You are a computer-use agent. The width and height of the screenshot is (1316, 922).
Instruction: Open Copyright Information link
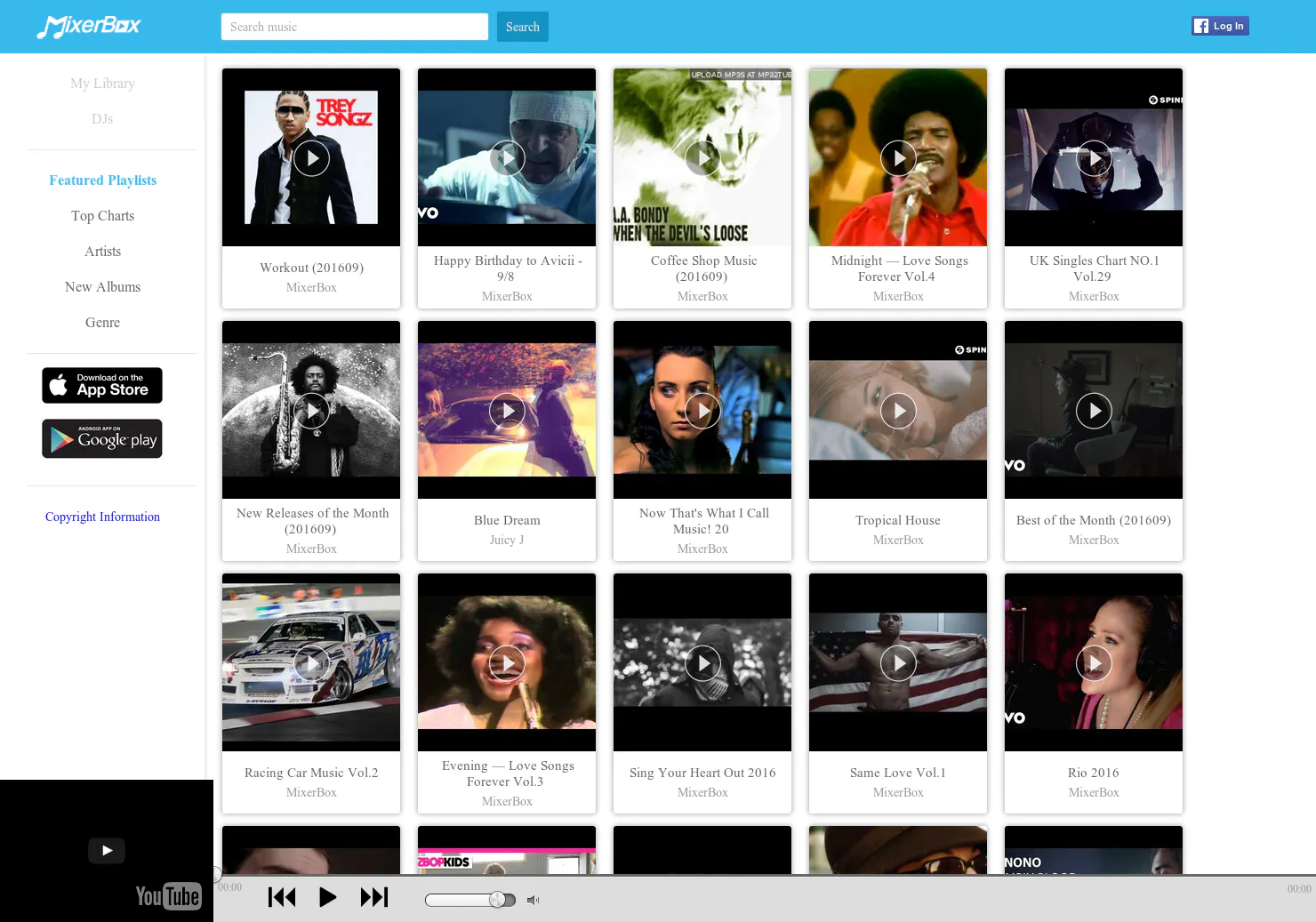[102, 517]
